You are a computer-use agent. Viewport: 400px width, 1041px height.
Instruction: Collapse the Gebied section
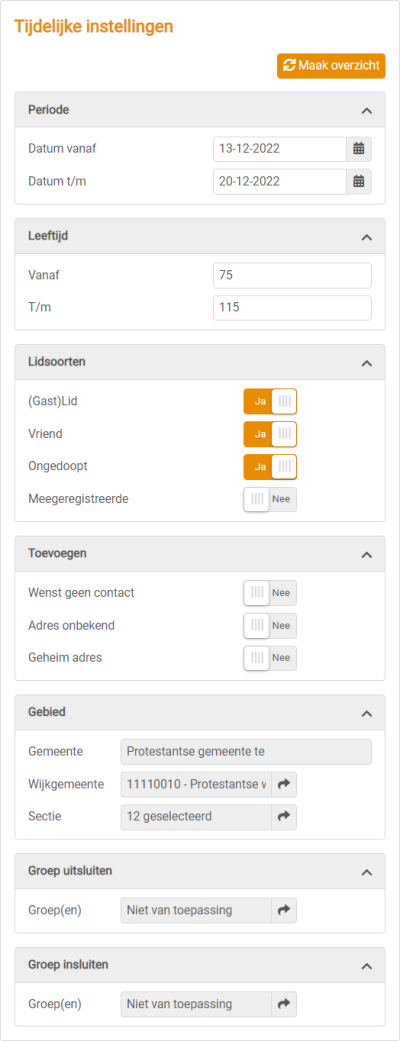point(366,714)
